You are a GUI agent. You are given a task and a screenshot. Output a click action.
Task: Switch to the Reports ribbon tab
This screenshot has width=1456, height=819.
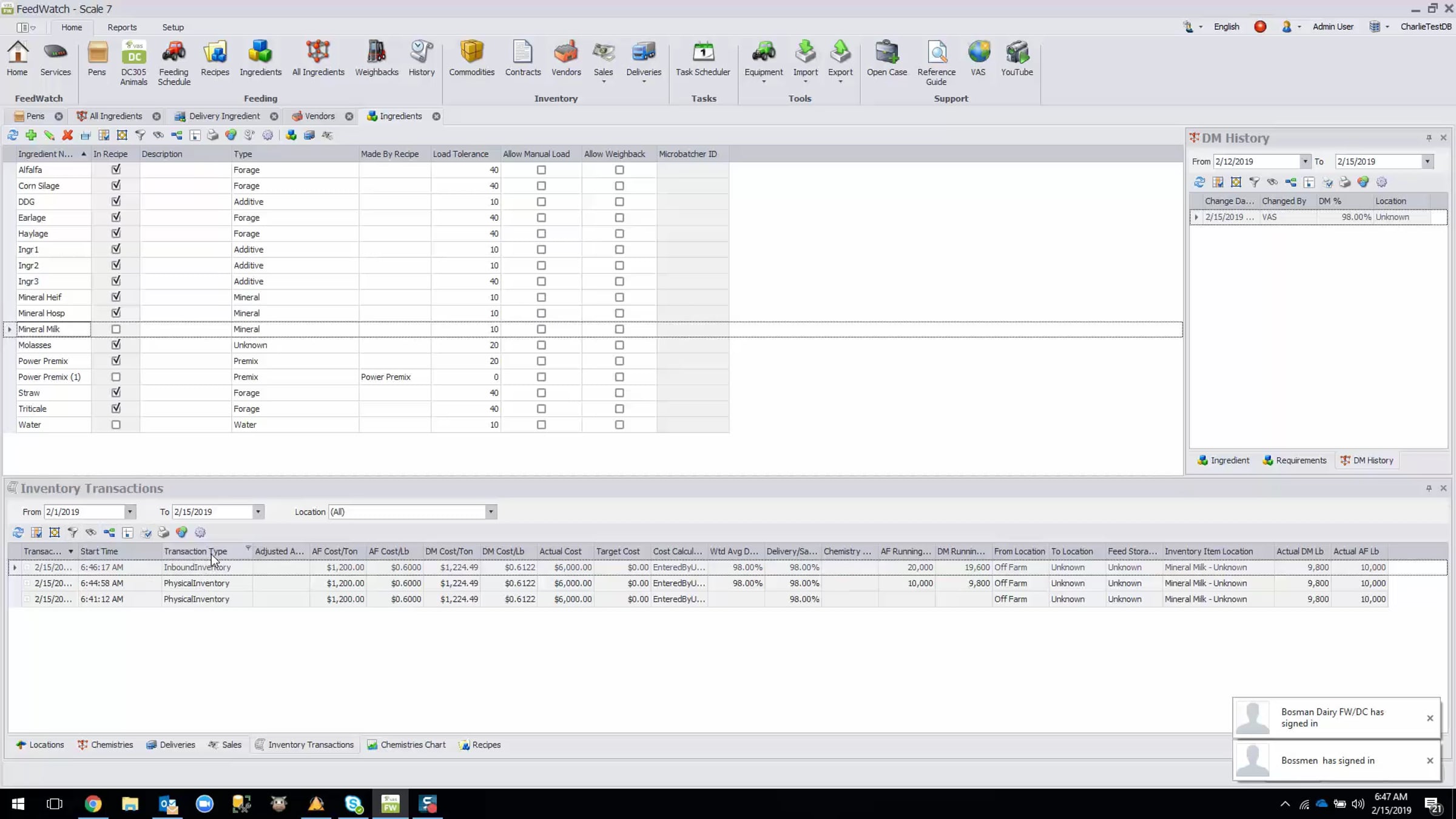[122, 27]
